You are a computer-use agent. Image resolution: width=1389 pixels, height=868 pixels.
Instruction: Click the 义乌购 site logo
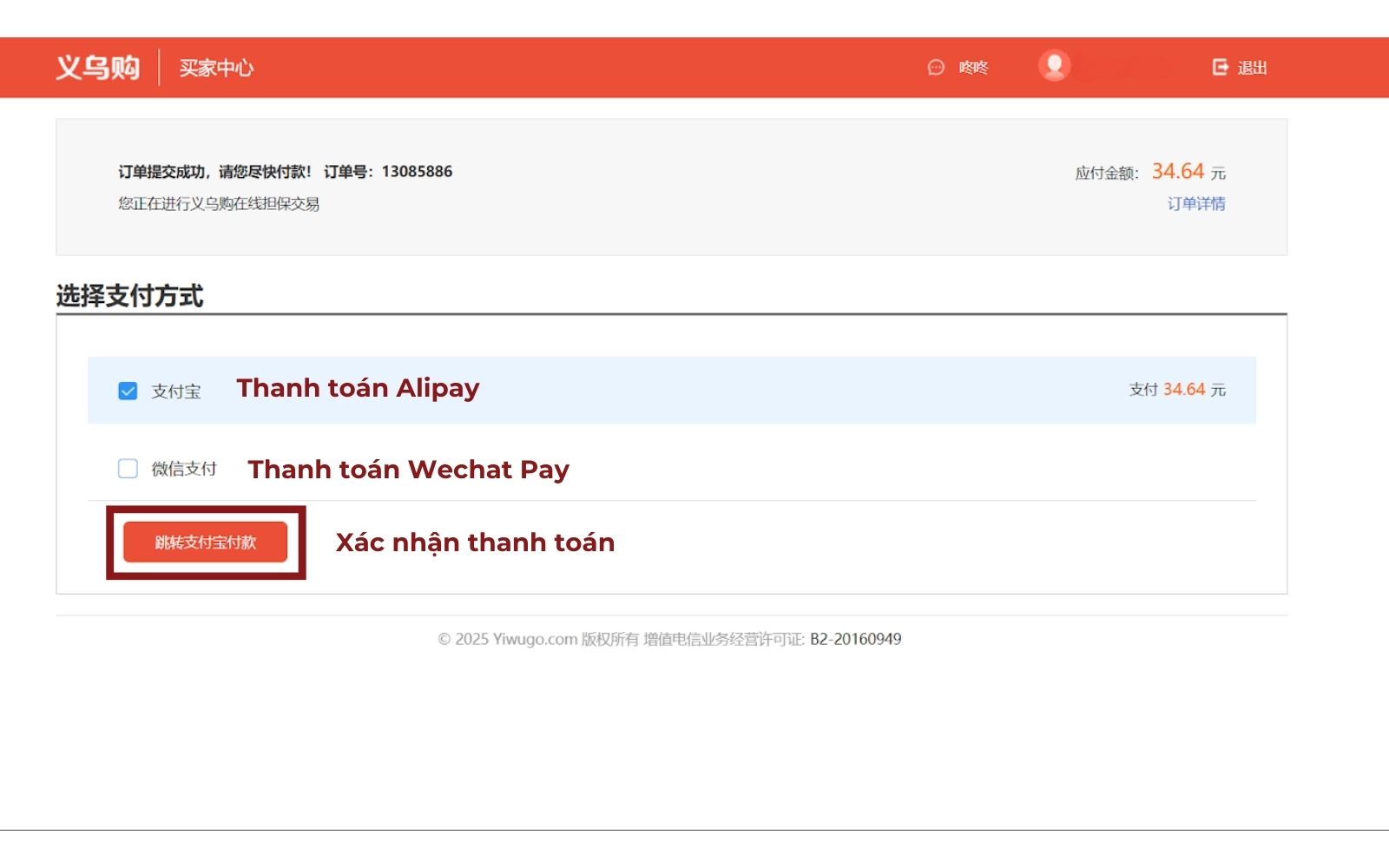click(x=97, y=67)
